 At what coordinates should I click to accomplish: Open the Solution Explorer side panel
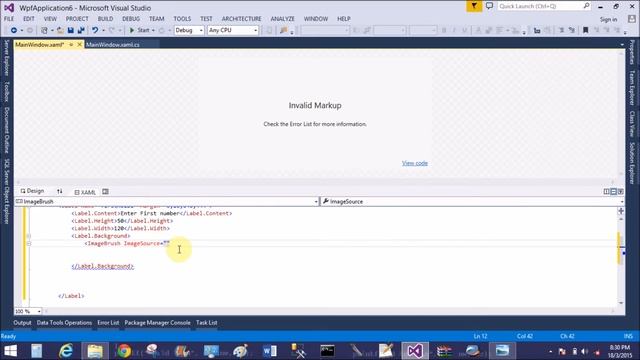tap(632, 163)
